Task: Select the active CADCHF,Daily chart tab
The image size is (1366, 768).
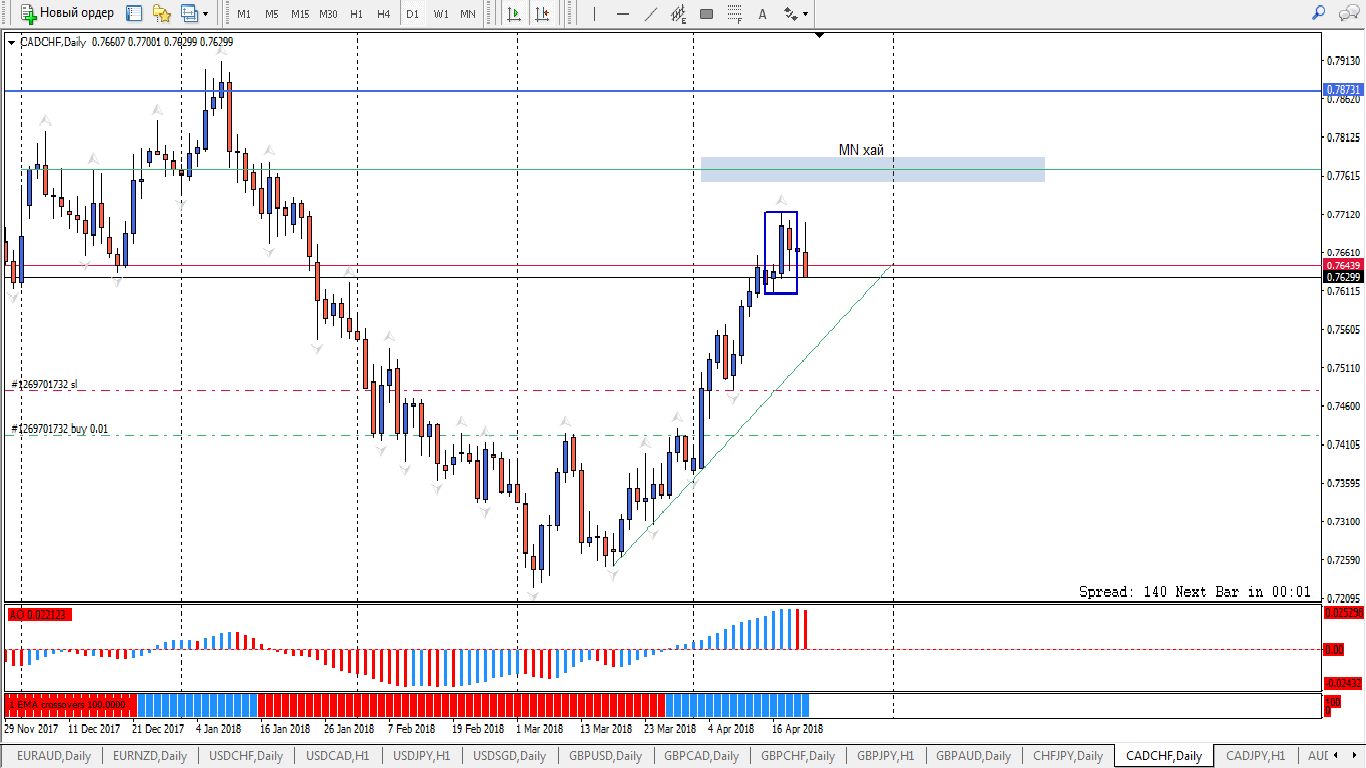Action: 1164,756
